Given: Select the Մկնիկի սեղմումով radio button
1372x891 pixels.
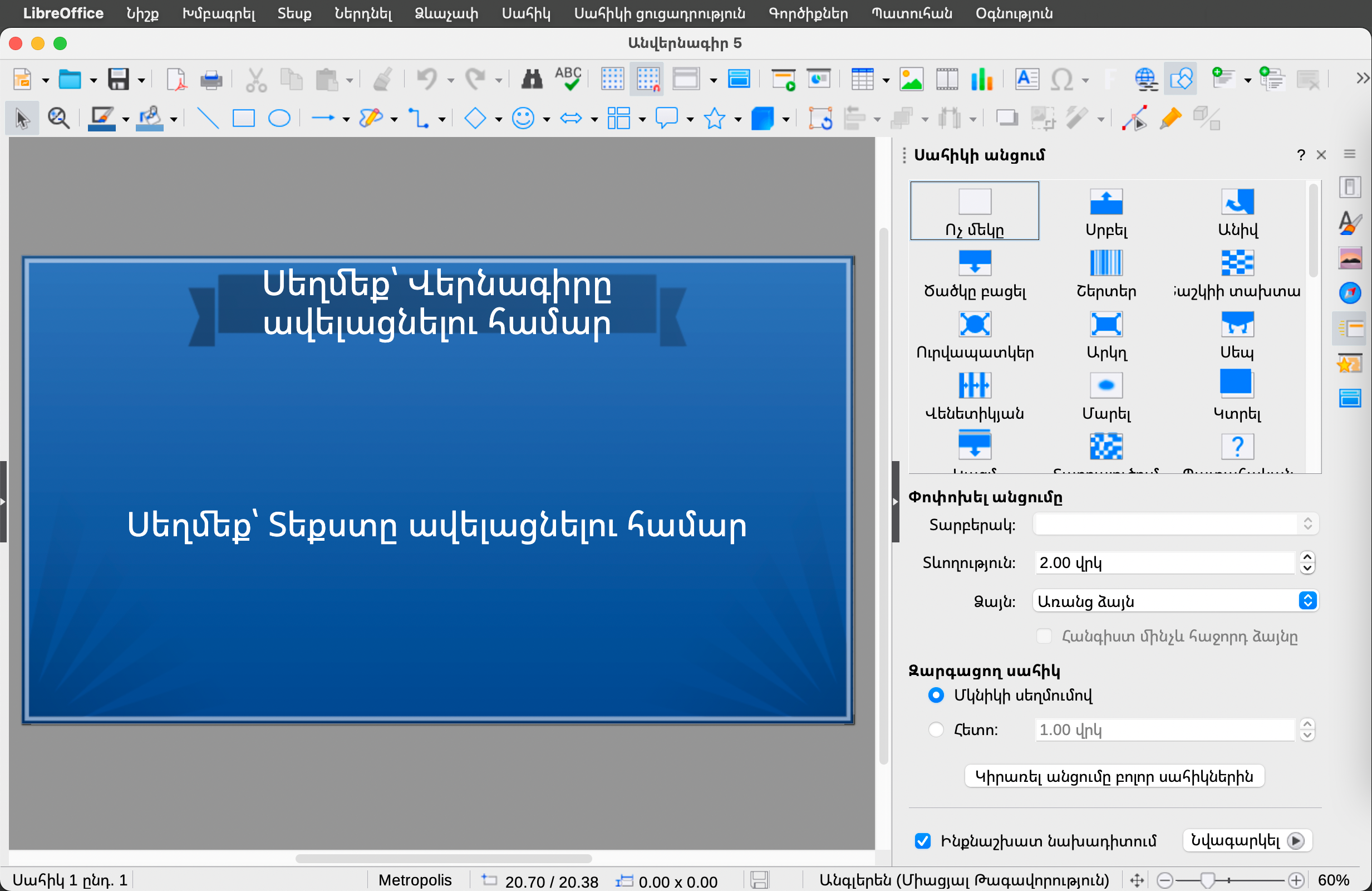Looking at the screenshot, I should pyautogui.click(x=936, y=695).
